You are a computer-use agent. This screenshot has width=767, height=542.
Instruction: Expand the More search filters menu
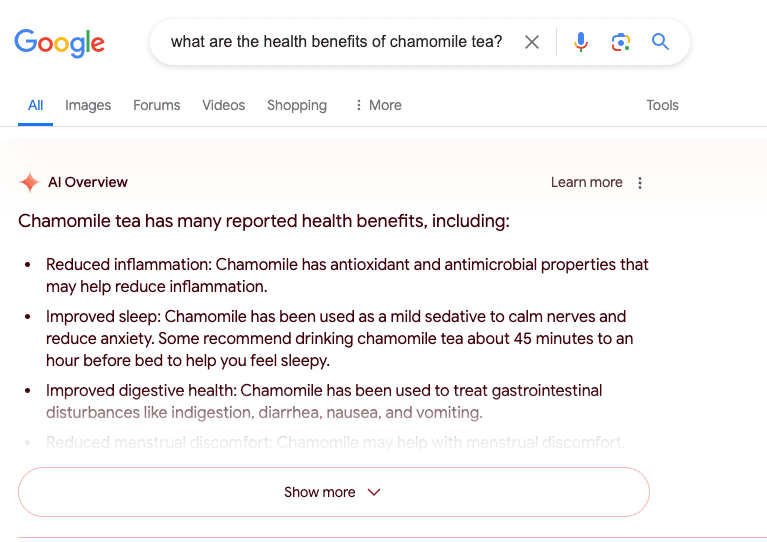(378, 105)
